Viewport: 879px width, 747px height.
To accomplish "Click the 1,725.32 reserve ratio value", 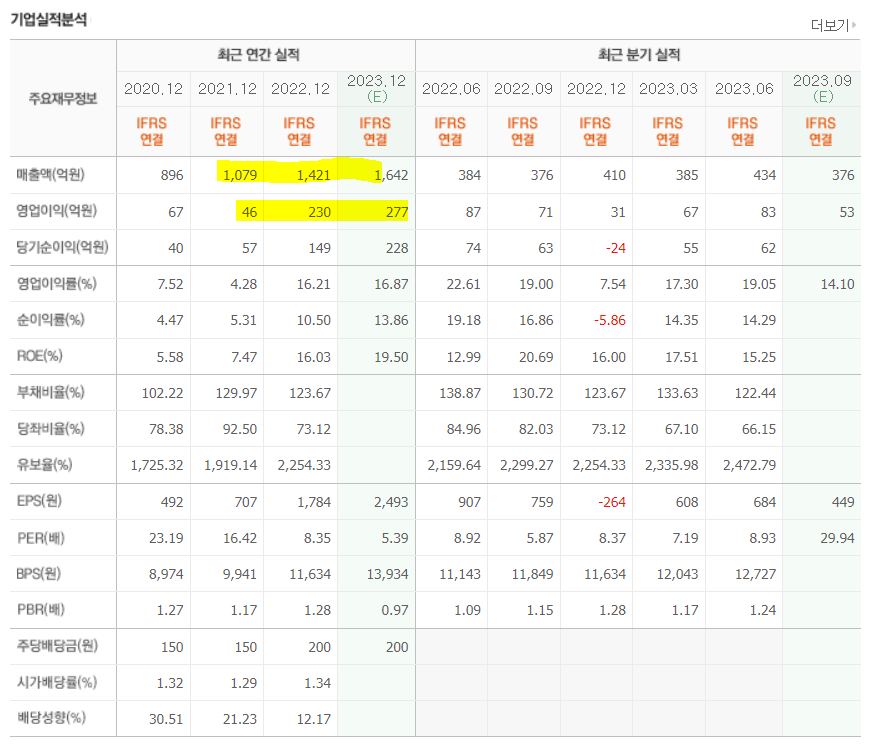I will tap(157, 465).
